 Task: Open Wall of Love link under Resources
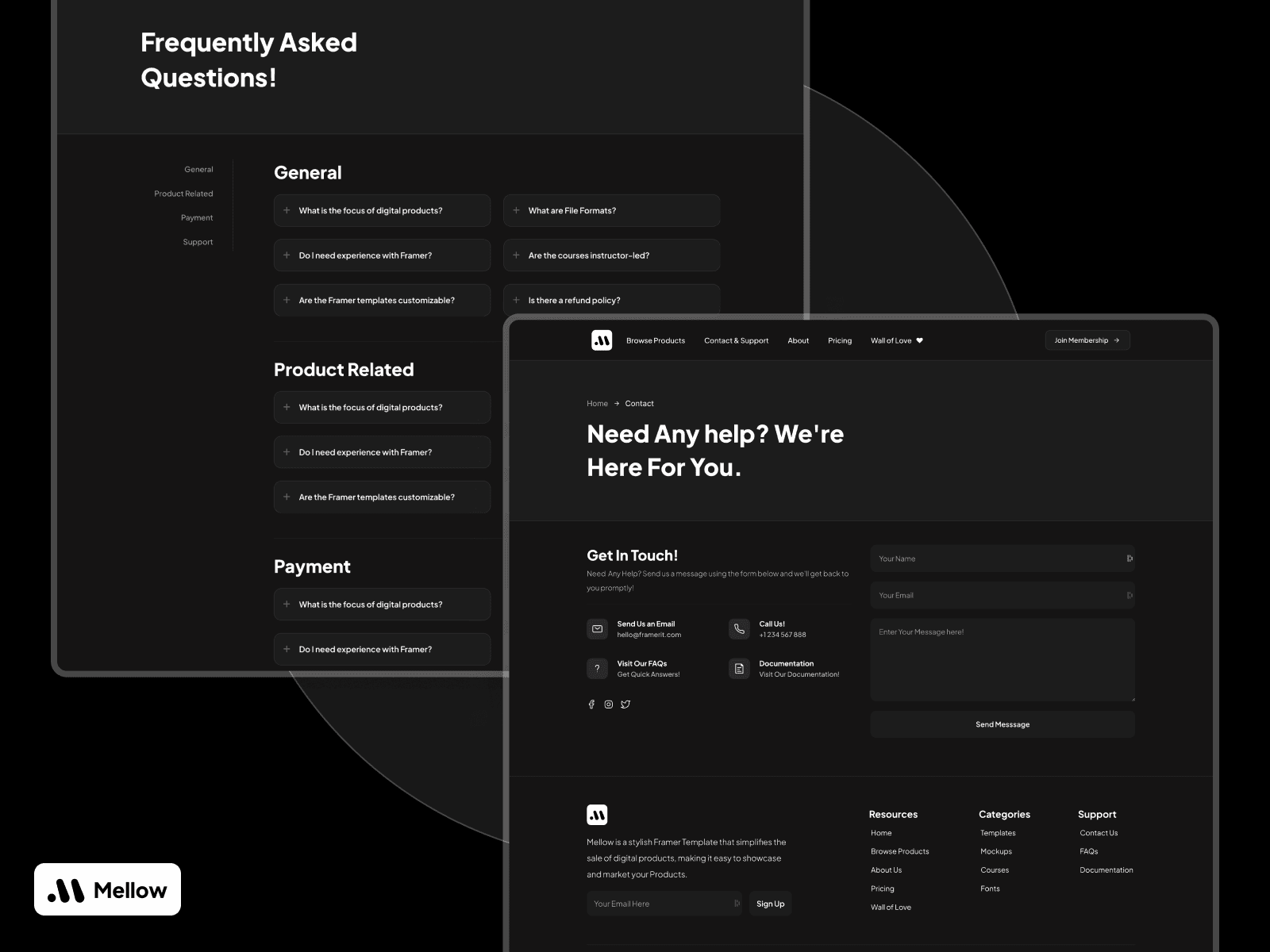[x=891, y=908]
